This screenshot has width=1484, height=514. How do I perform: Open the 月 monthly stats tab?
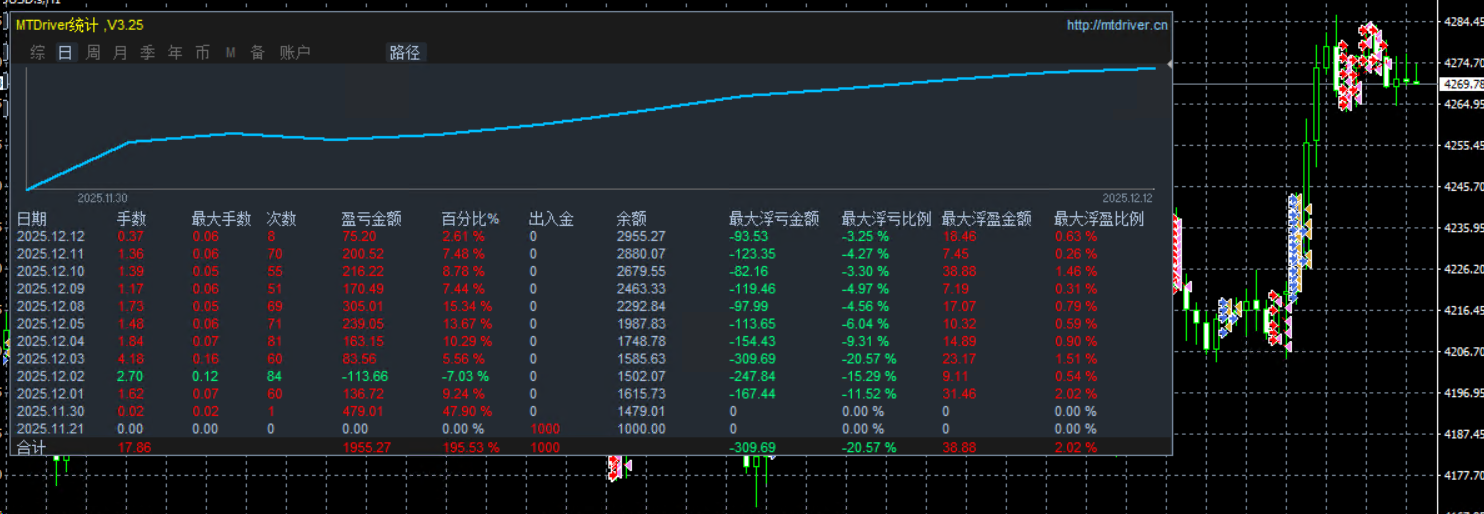[120, 53]
